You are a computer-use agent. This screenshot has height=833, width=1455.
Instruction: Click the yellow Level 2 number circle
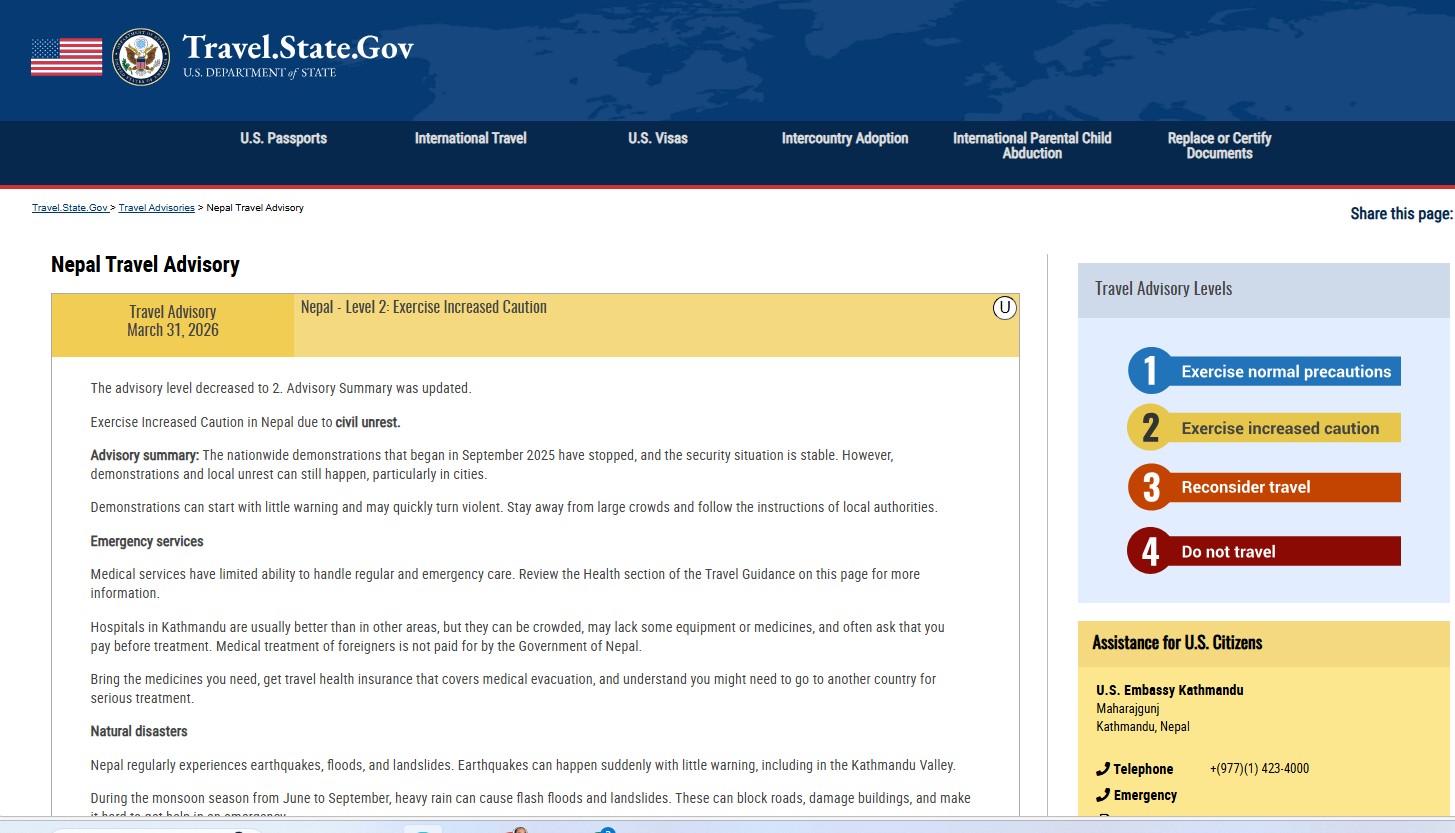(x=1150, y=428)
